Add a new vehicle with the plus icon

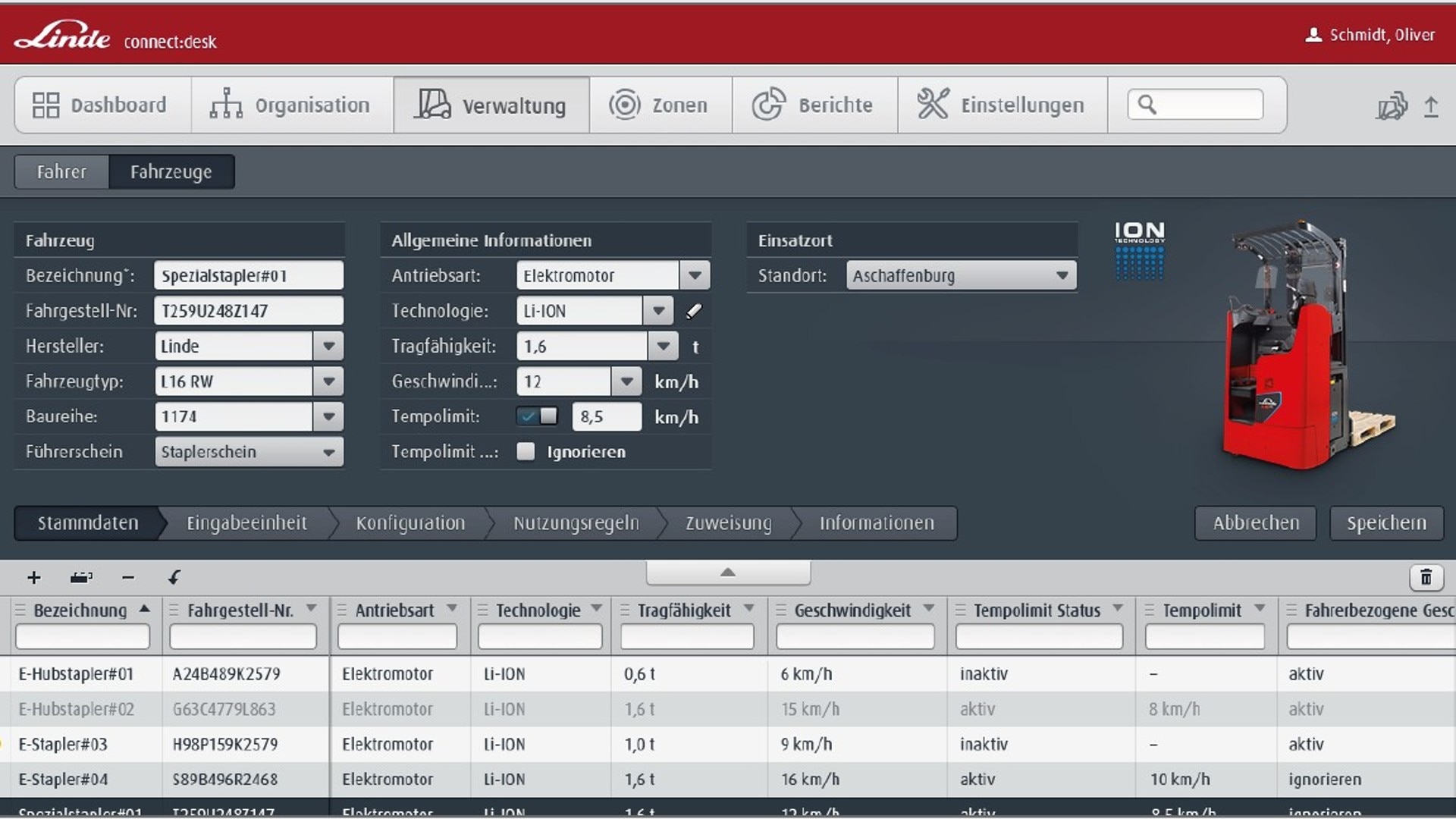33,577
